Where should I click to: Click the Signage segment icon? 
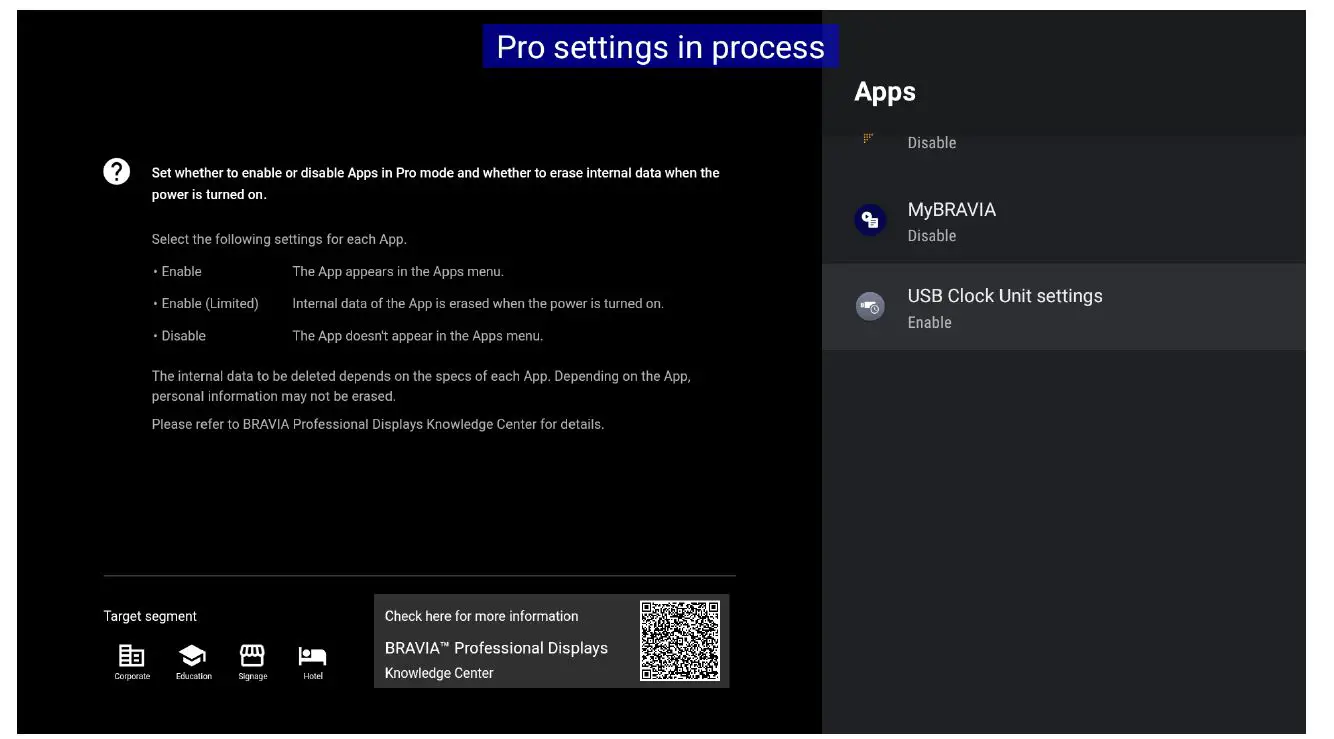[x=252, y=661]
